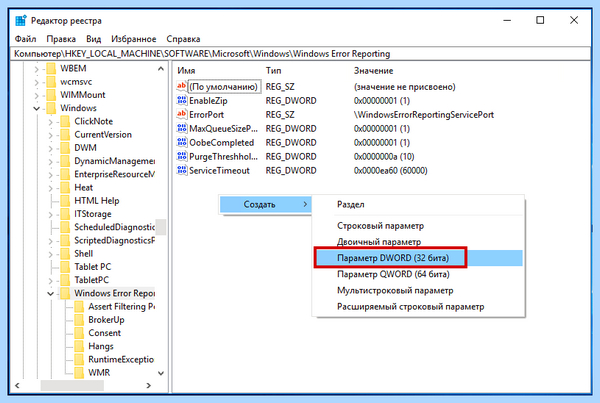The height and width of the screenshot is (403, 600).
Task: Select EnterpriseResourceM key in tree
Action: (x=114, y=175)
